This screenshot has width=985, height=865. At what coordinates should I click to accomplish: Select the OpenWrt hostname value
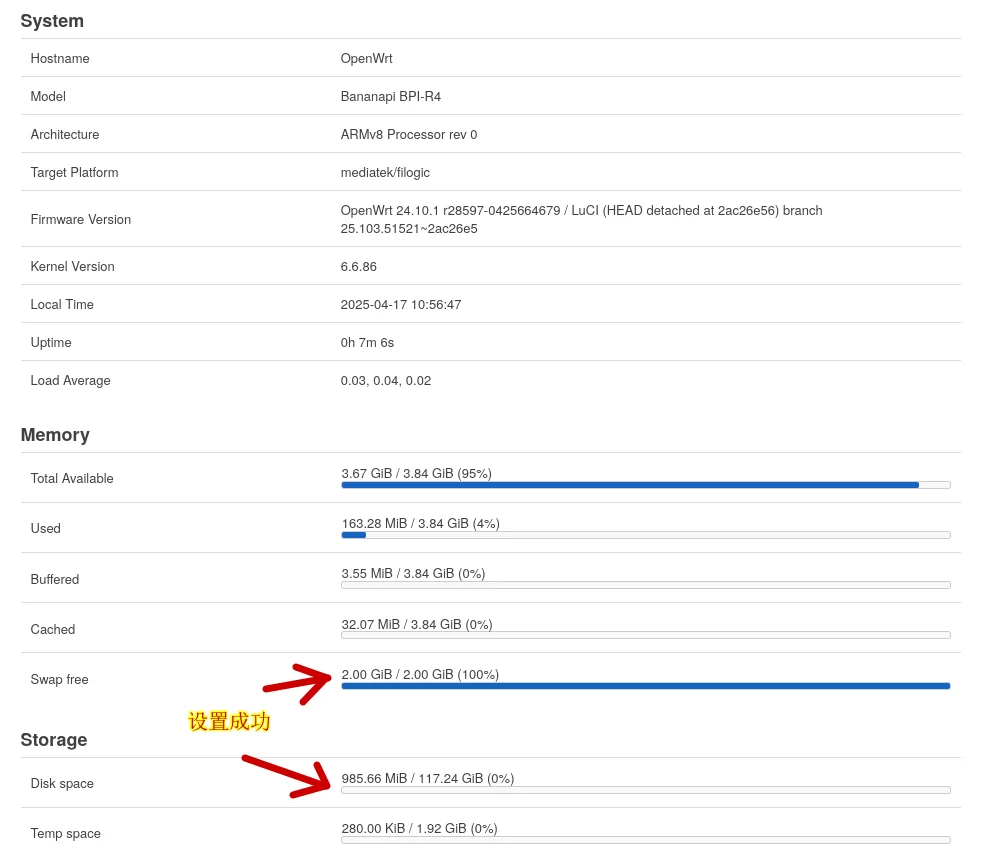pyautogui.click(x=366, y=58)
